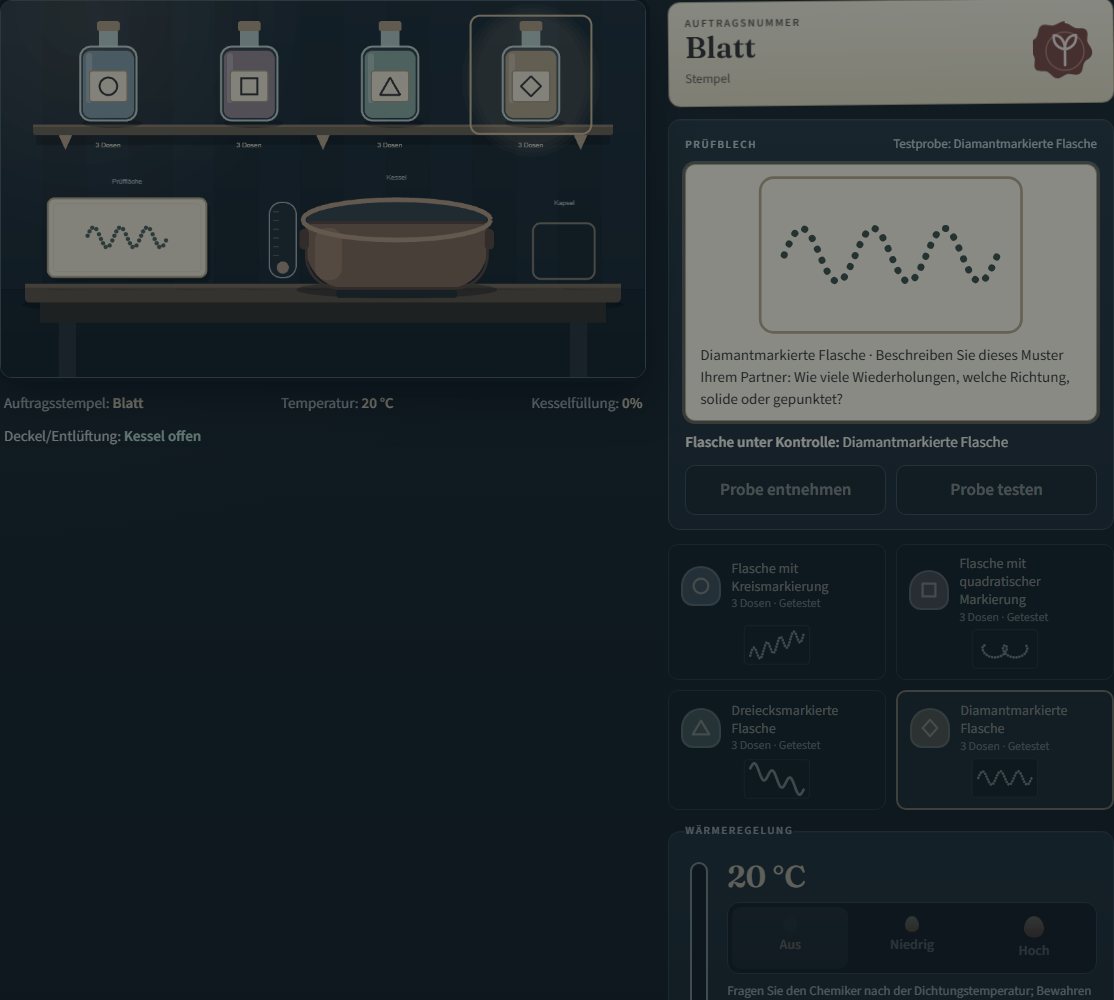
Task: Click the 'Blatt' order heading
Action: click(720, 48)
